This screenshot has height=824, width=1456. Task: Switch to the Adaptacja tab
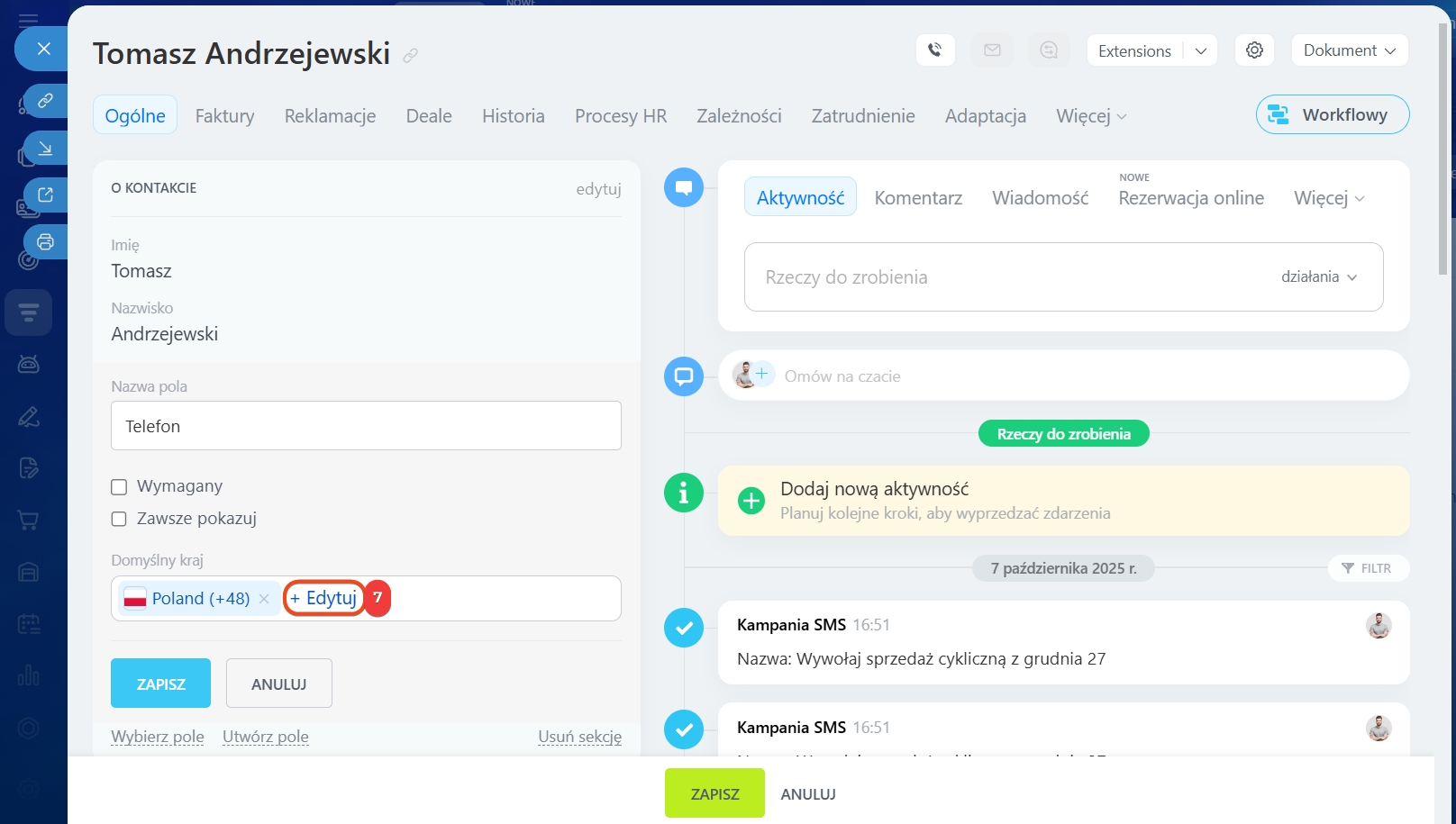pyautogui.click(x=986, y=116)
